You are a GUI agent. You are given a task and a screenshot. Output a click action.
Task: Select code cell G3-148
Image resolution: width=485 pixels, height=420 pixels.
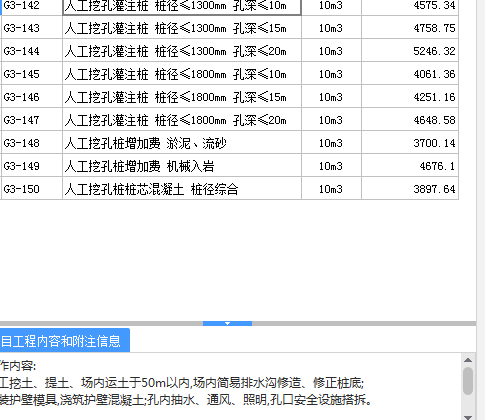pyautogui.click(x=32, y=143)
